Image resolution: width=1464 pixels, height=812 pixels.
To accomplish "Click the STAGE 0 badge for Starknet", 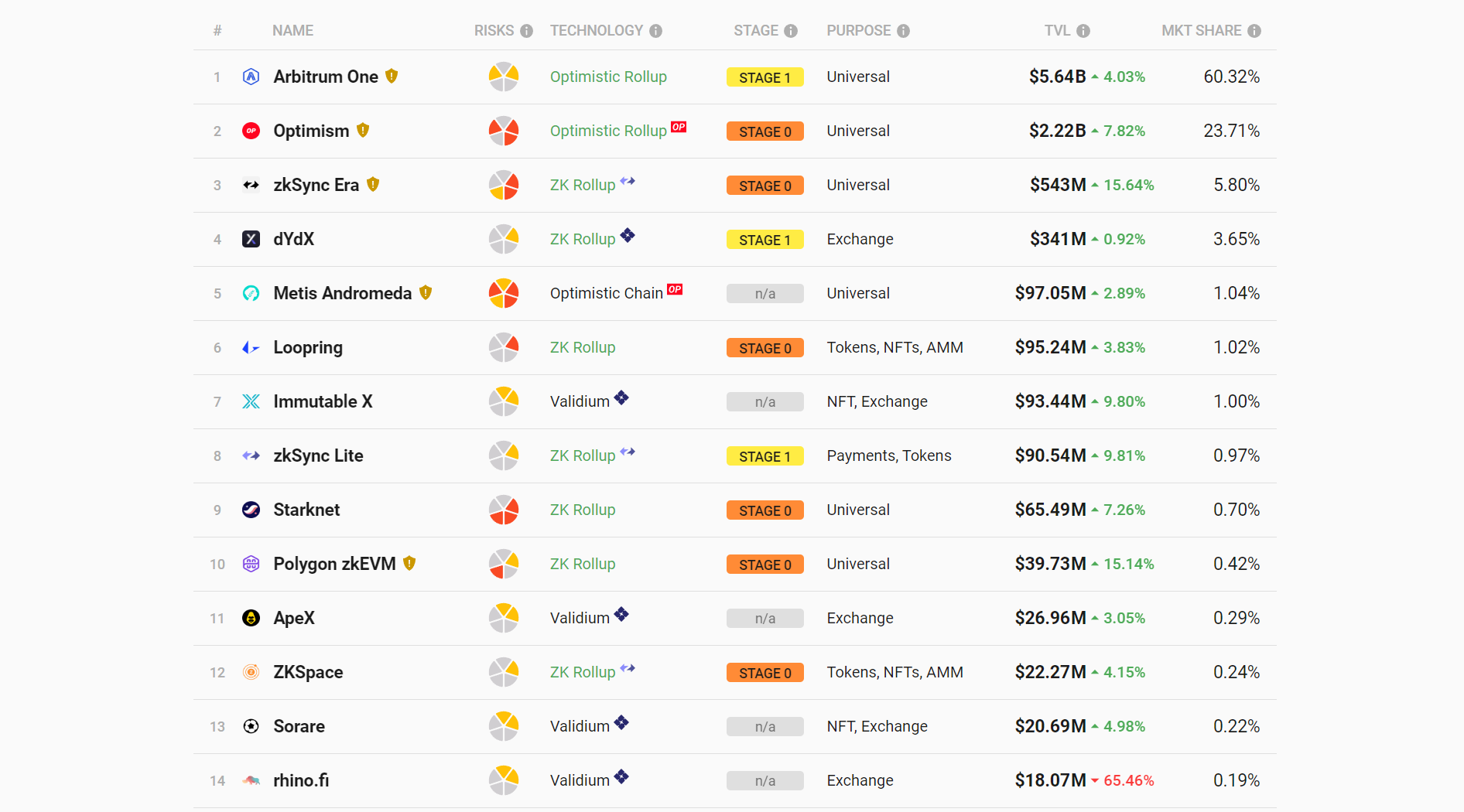I will tap(765, 510).
